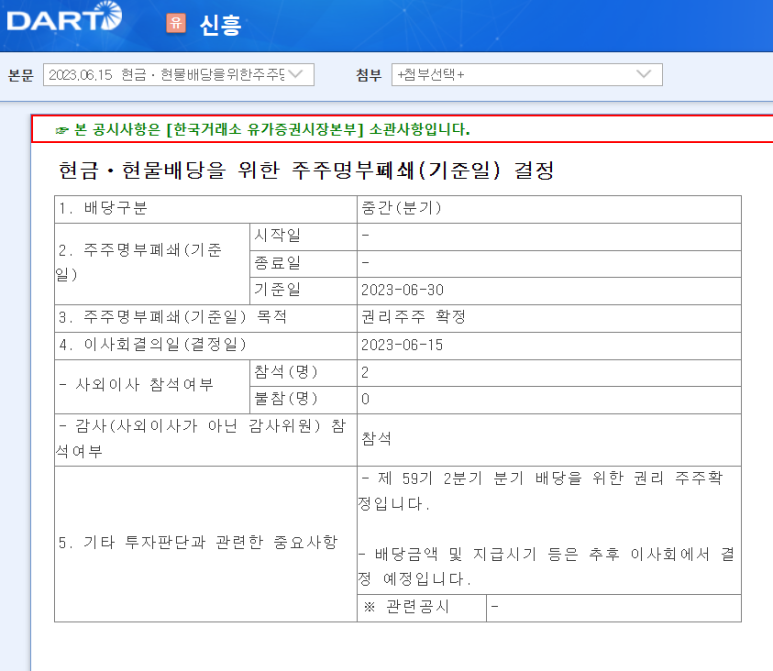Click the '4. 이사회결의일(결정일)' label
Viewport: 773px width, 671px height.
coord(152,345)
